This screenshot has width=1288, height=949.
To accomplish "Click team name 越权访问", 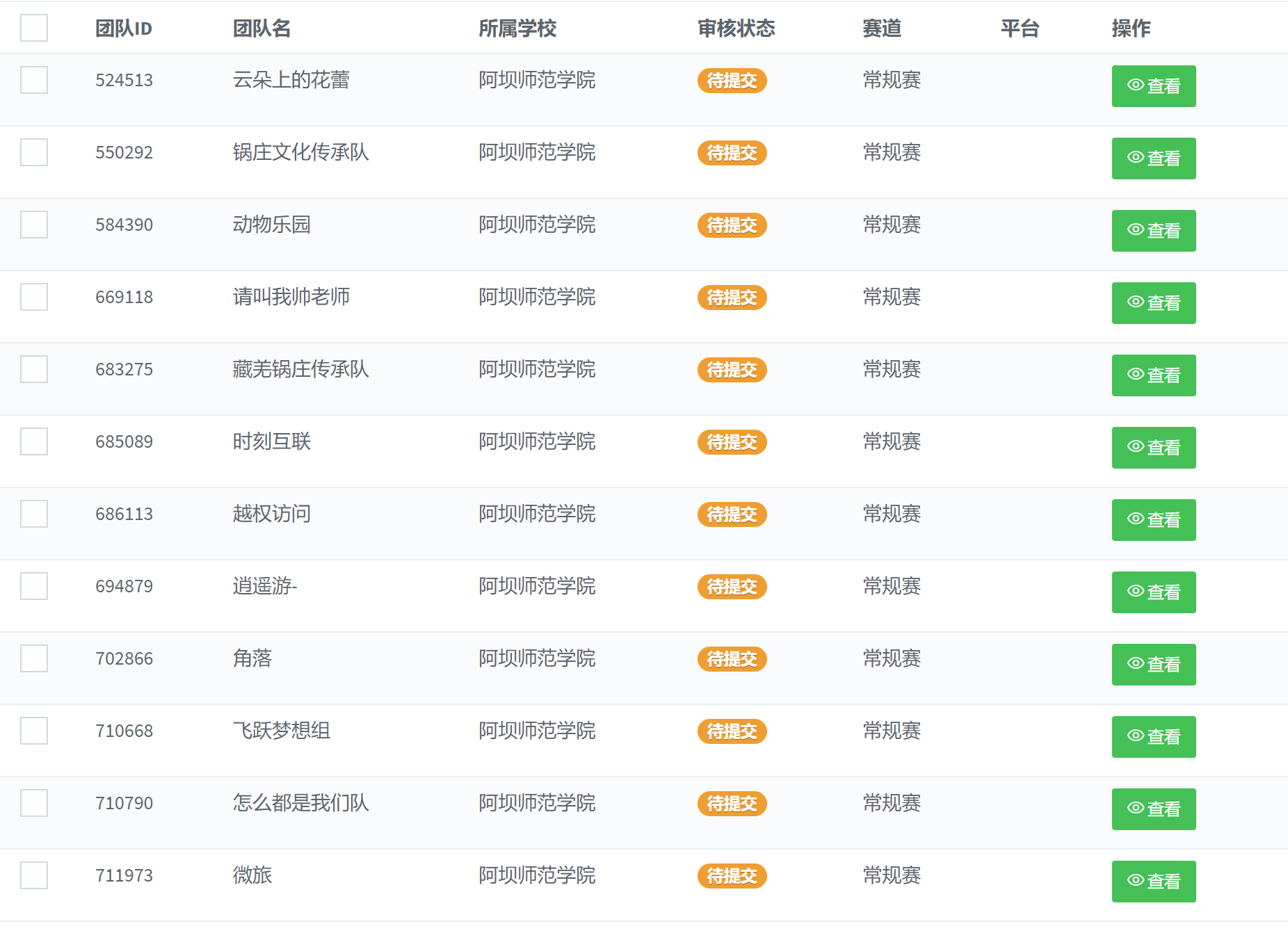I will (x=272, y=514).
